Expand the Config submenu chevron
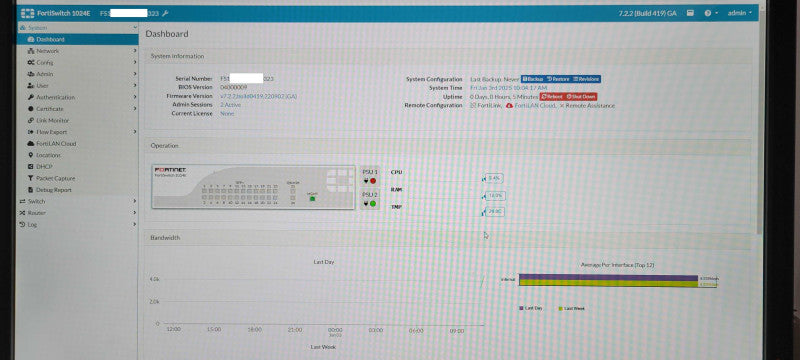The image size is (800, 360). [135, 62]
